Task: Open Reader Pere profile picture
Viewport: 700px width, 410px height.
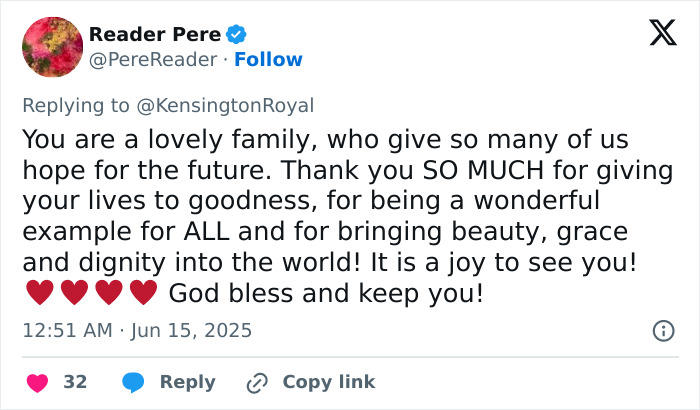Action: pos(52,46)
